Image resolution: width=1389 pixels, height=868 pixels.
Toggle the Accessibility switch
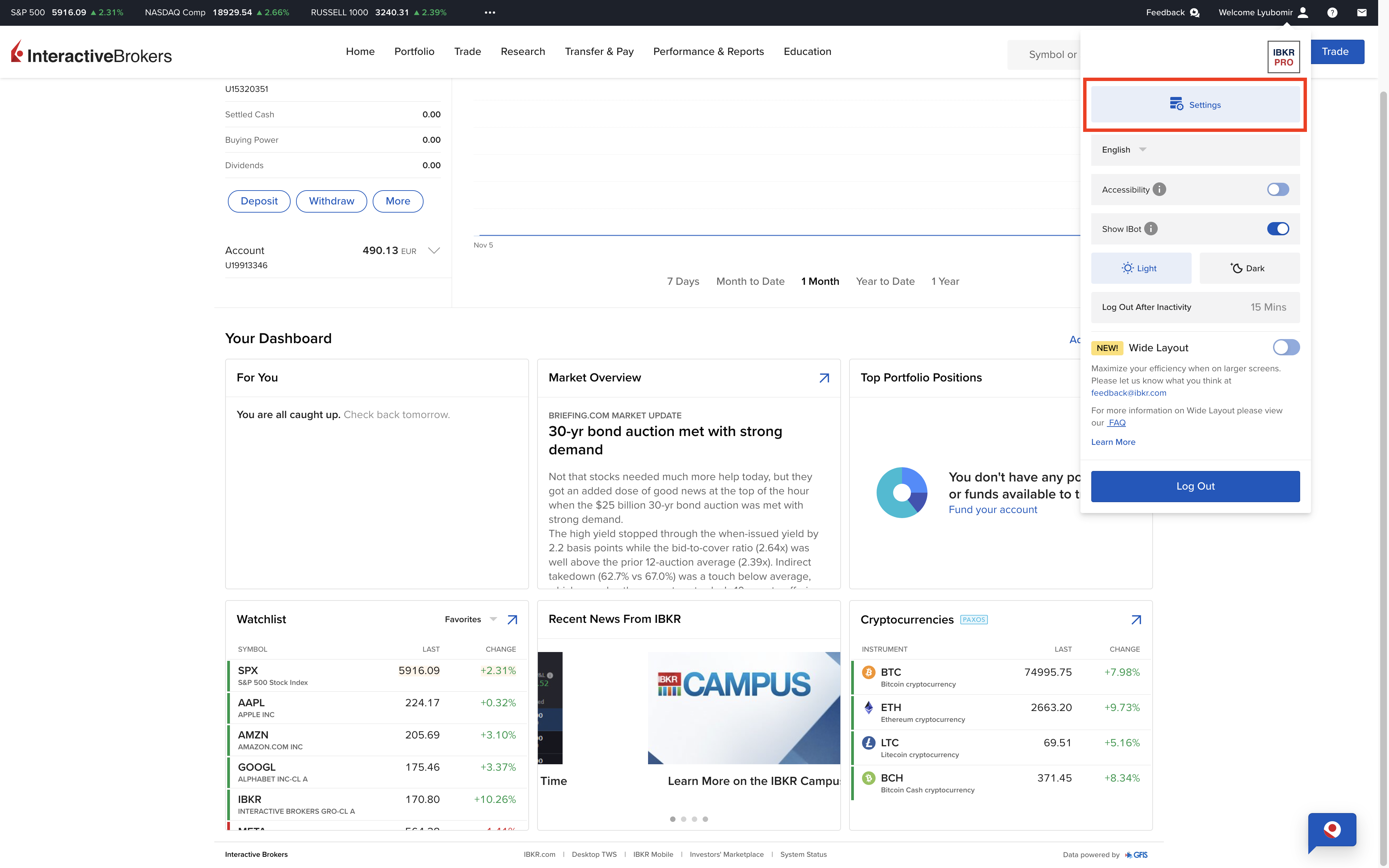(1278, 190)
